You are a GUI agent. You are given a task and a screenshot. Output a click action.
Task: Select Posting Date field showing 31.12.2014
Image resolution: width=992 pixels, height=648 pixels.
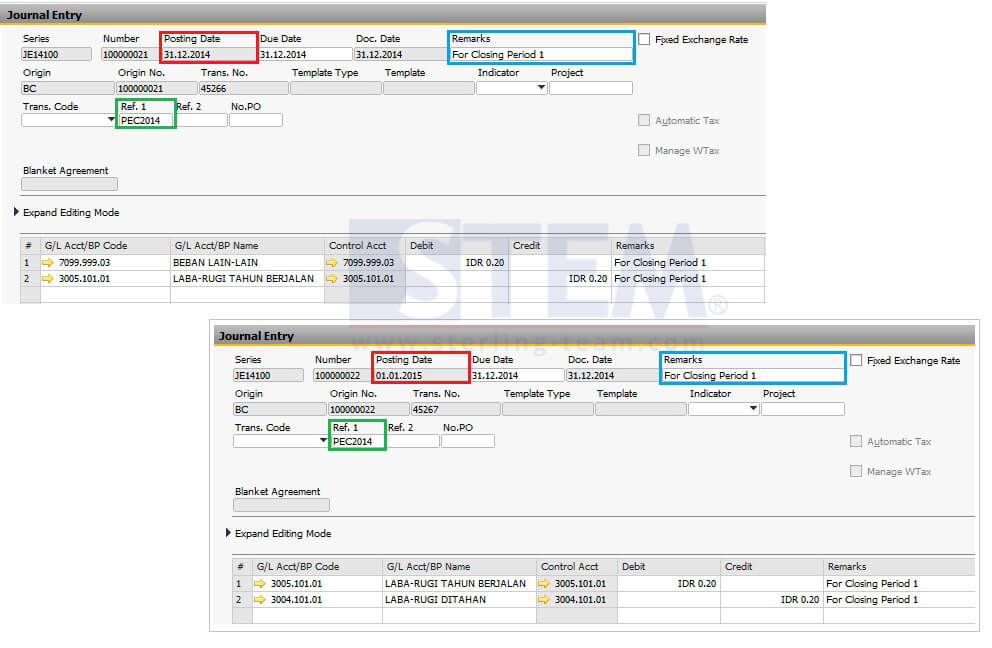coord(209,54)
